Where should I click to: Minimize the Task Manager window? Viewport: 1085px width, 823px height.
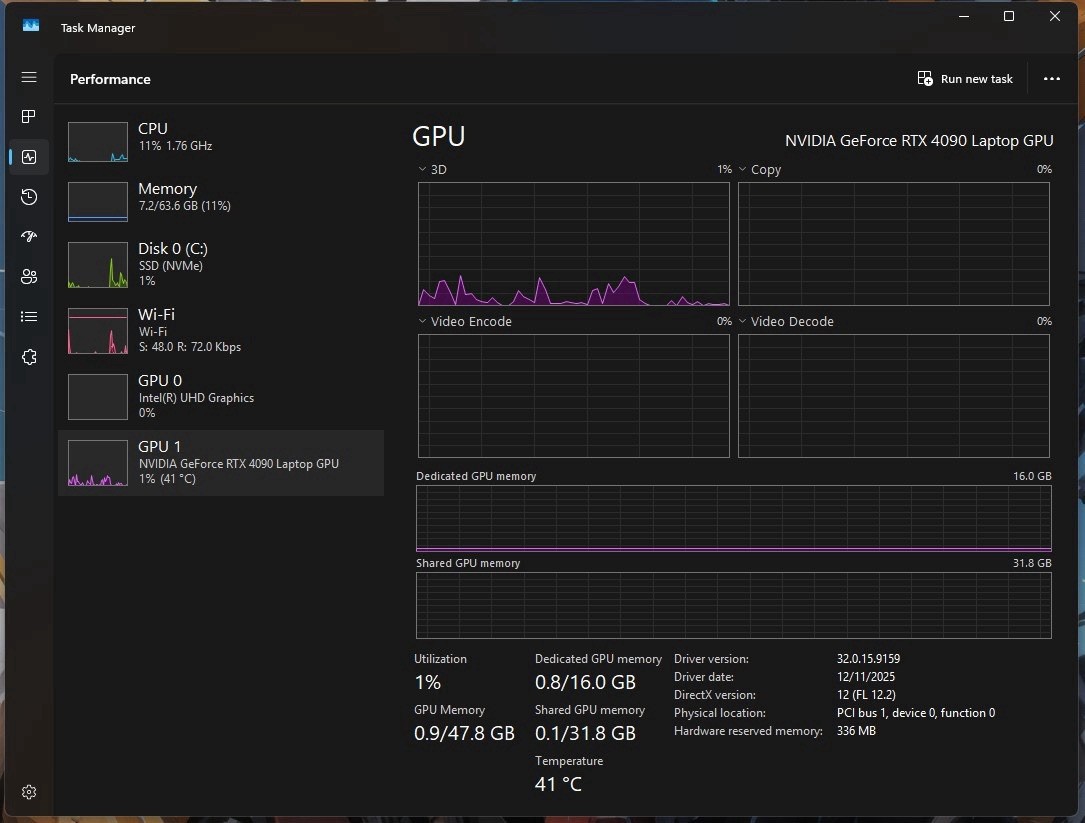point(963,16)
